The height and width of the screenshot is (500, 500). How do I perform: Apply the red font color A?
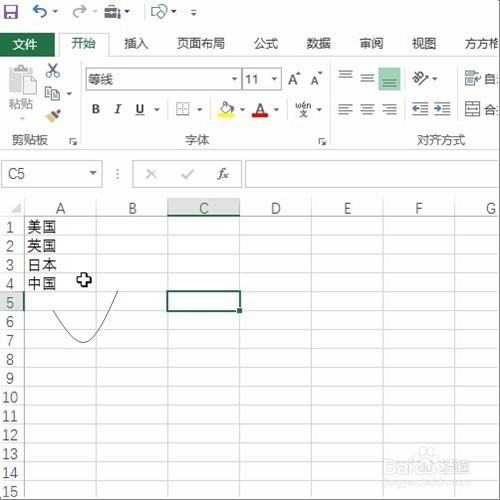(260, 109)
